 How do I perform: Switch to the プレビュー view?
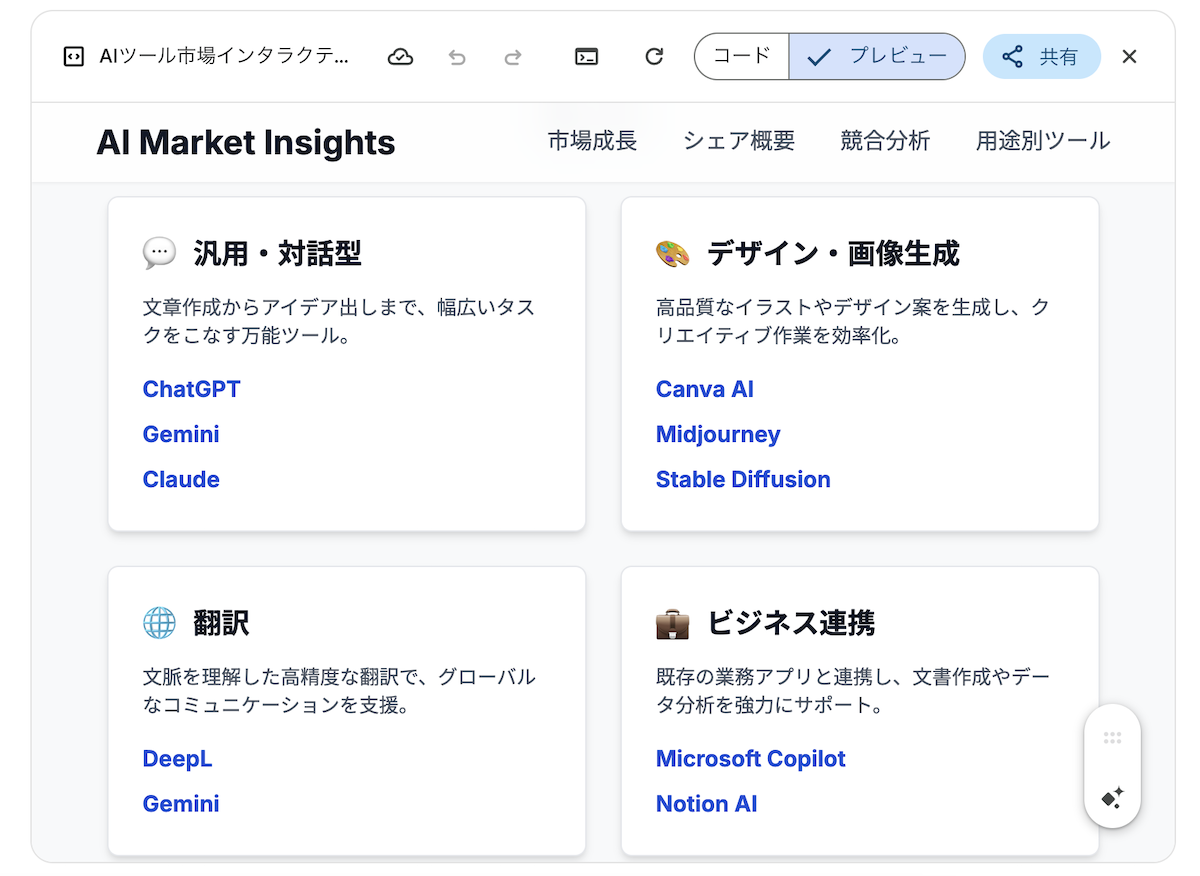tap(877, 56)
